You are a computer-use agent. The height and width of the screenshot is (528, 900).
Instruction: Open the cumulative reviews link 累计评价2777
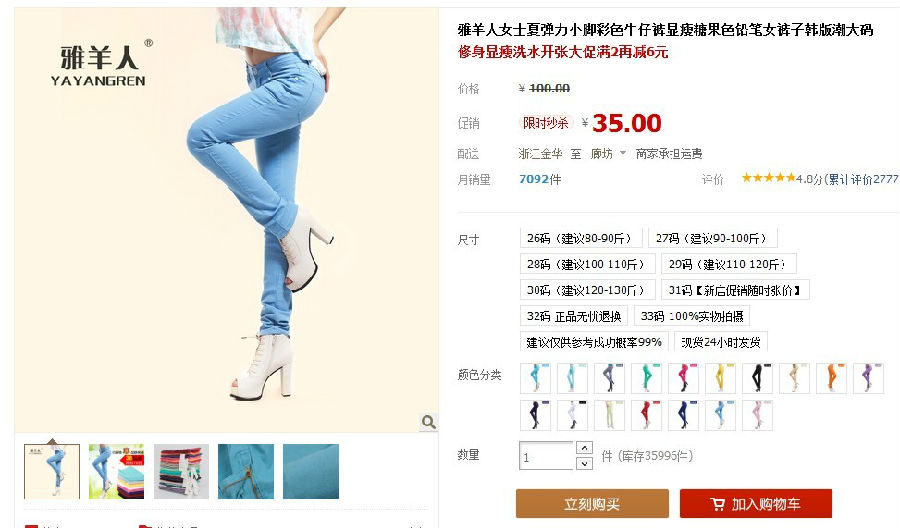[x=862, y=179]
